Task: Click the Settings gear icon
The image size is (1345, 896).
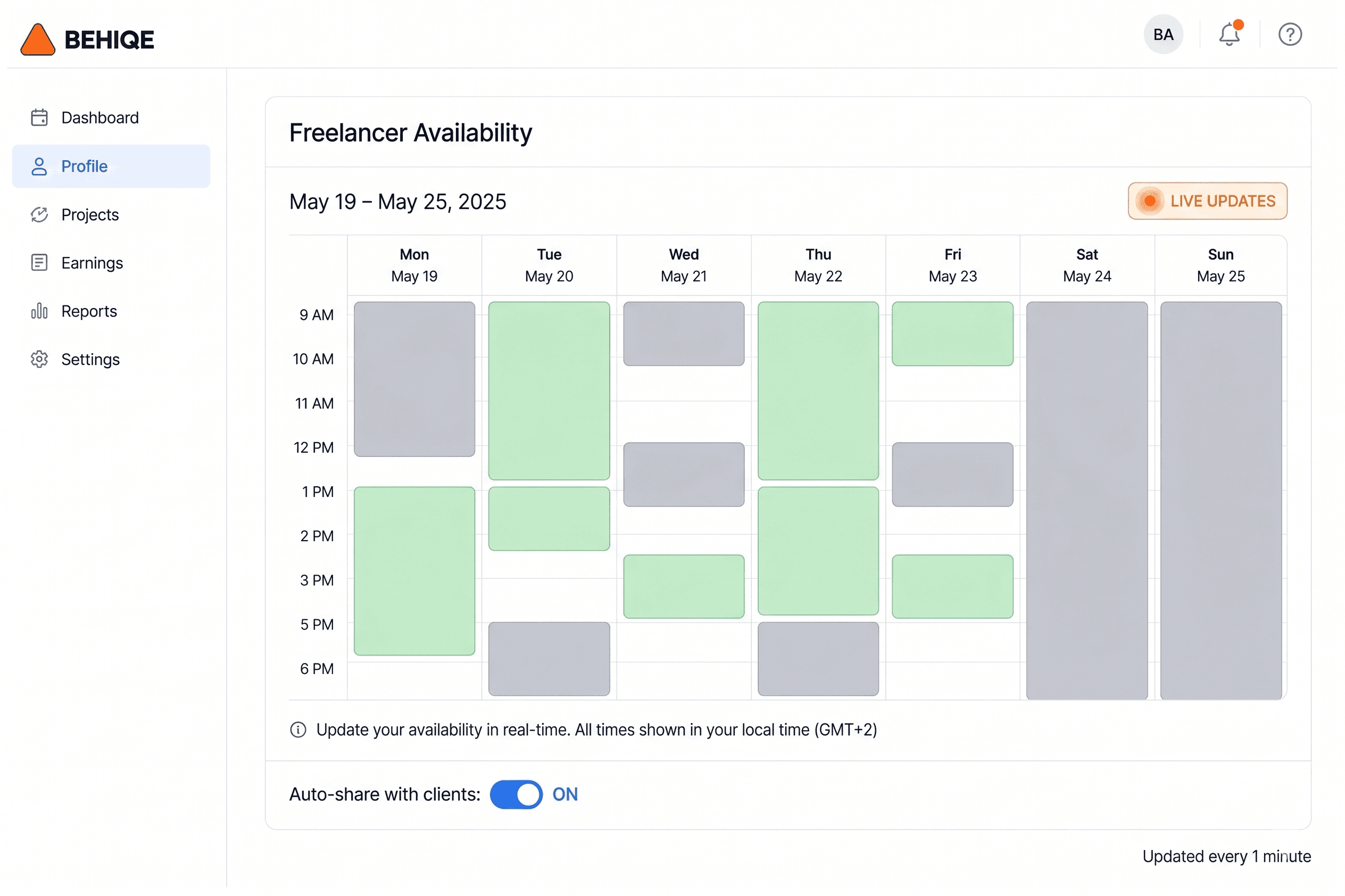Action: coord(39,360)
